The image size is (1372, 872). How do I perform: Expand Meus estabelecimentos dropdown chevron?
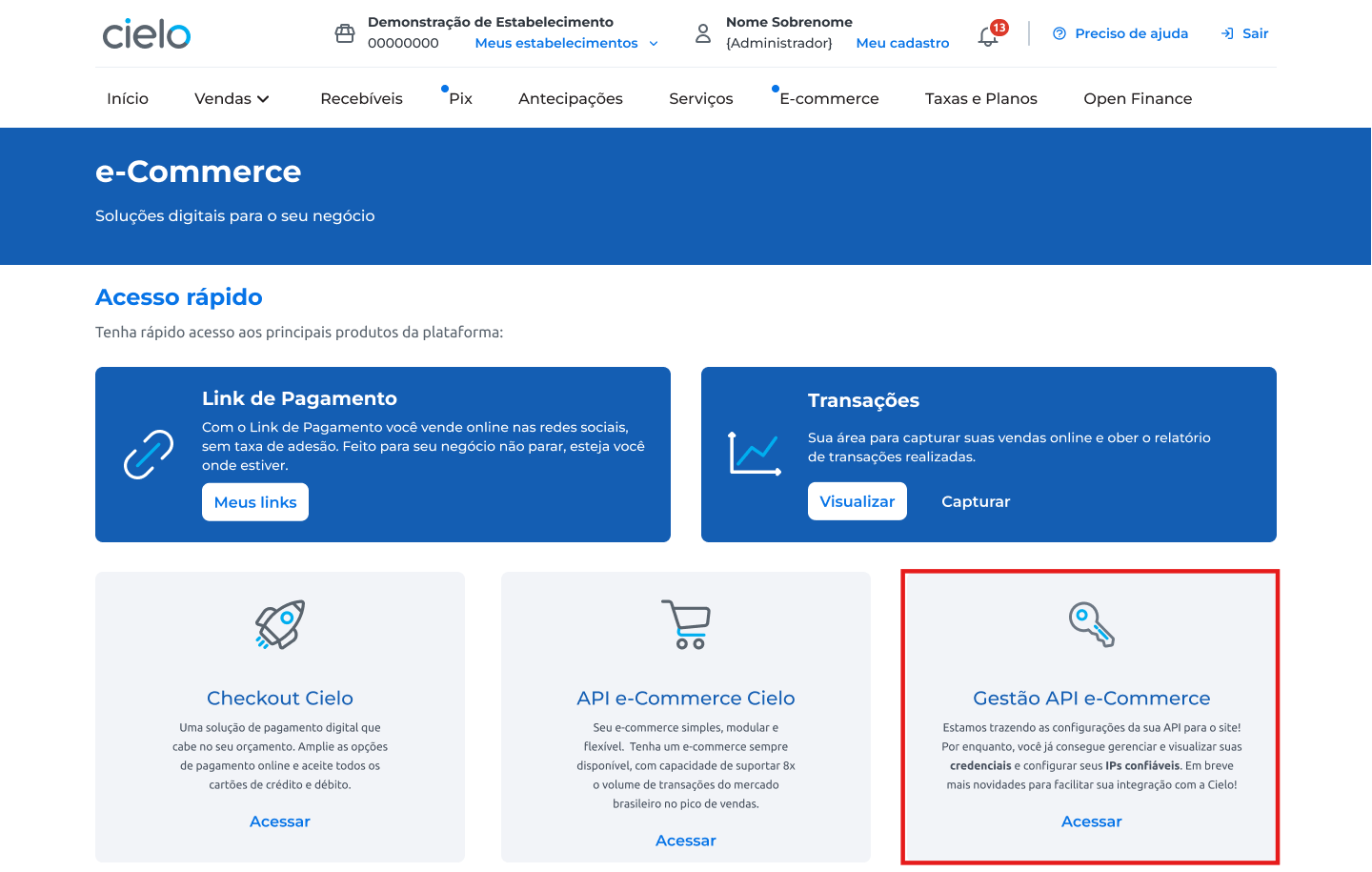[x=654, y=43]
